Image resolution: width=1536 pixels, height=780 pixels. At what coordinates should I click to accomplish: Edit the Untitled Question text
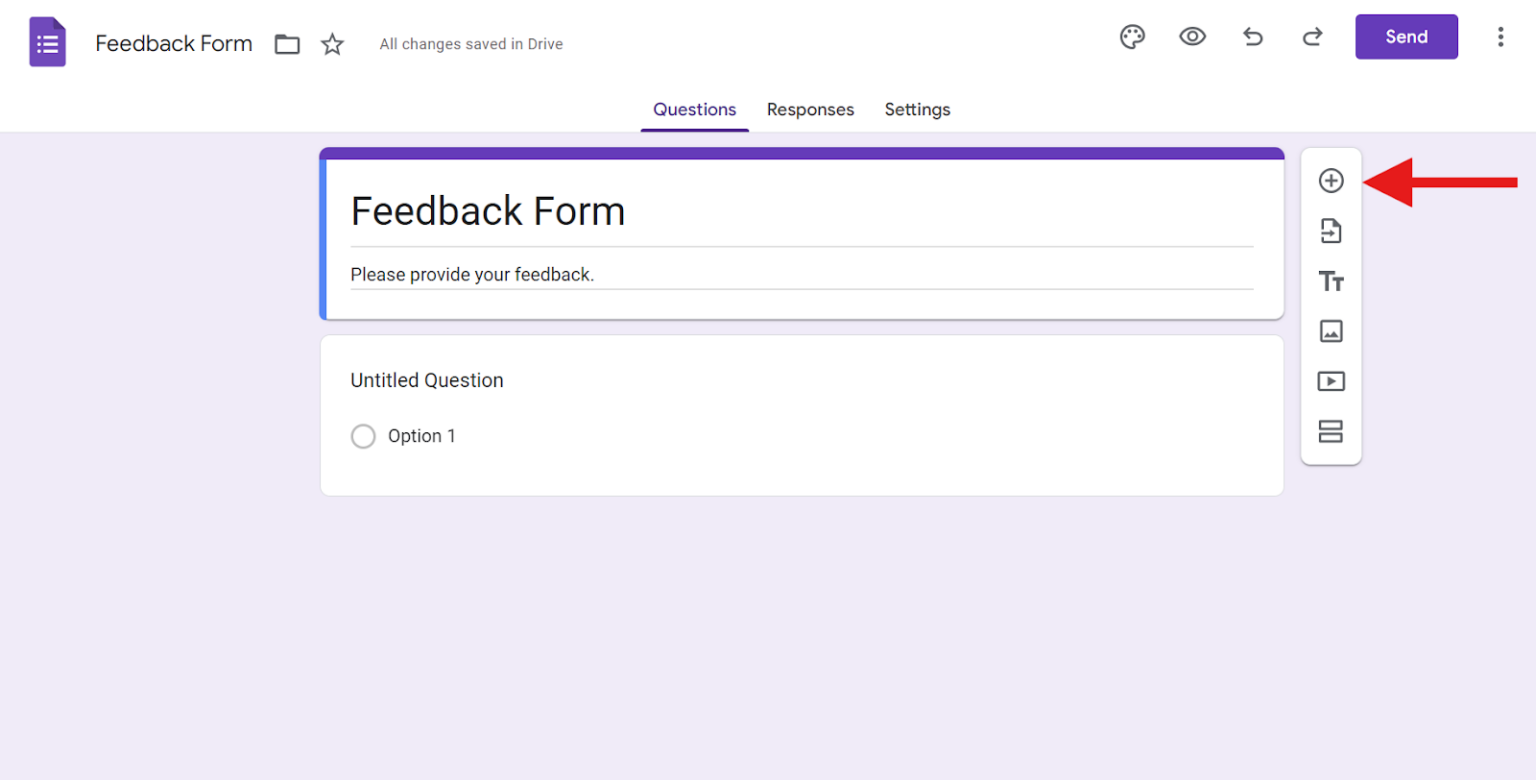(x=427, y=380)
